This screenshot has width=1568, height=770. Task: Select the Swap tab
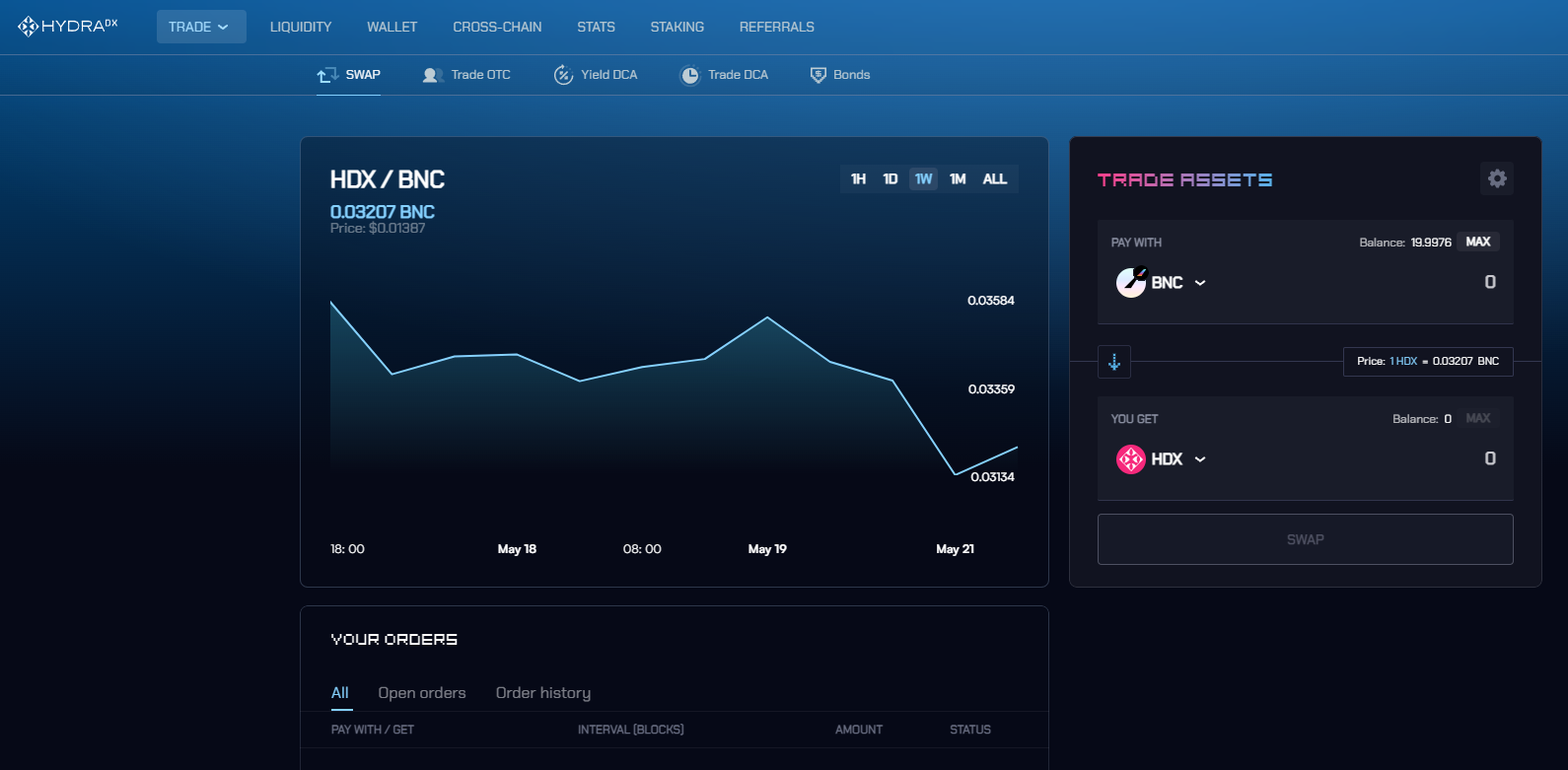pos(348,75)
